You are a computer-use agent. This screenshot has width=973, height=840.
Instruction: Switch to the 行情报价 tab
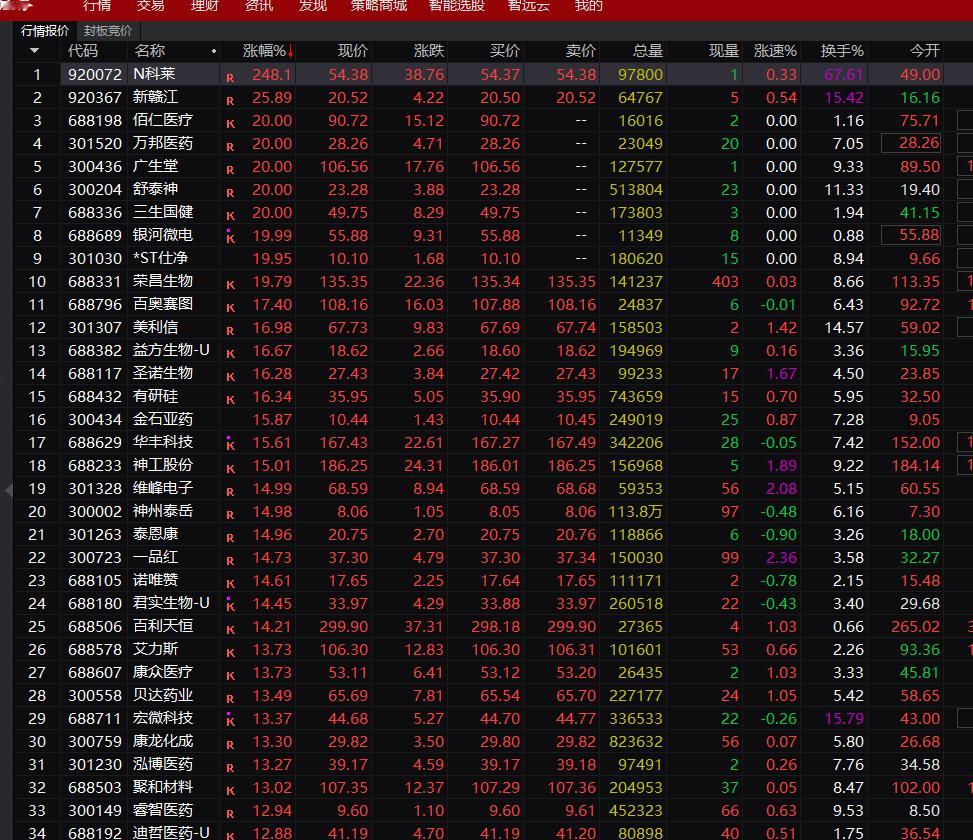(45, 31)
